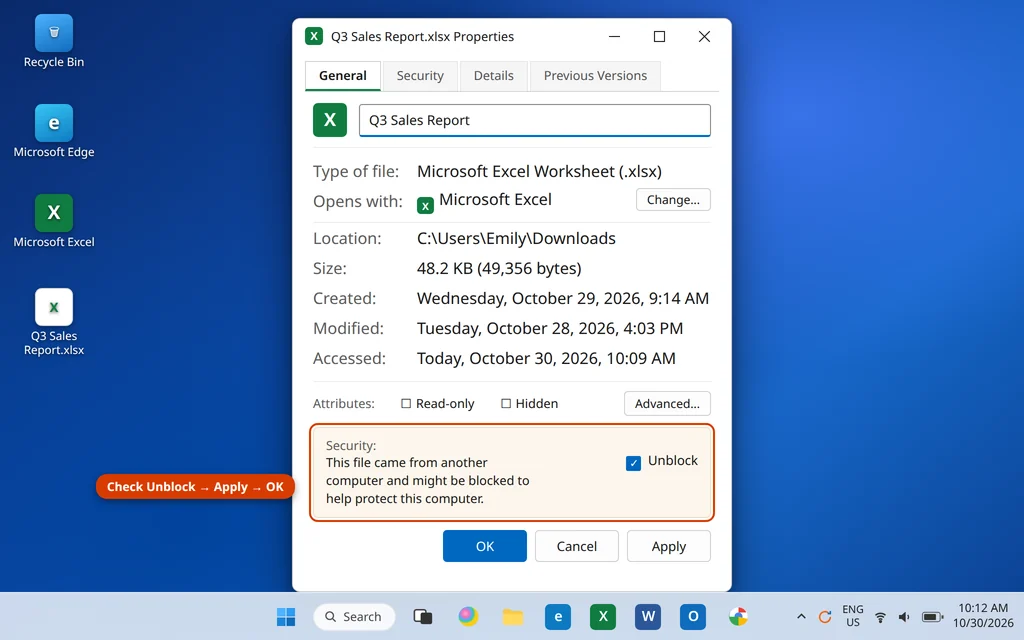Image resolution: width=1024 pixels, height=640 pixels.
Task: Open Word from the taskbar
Action: [x=648, y=616]
